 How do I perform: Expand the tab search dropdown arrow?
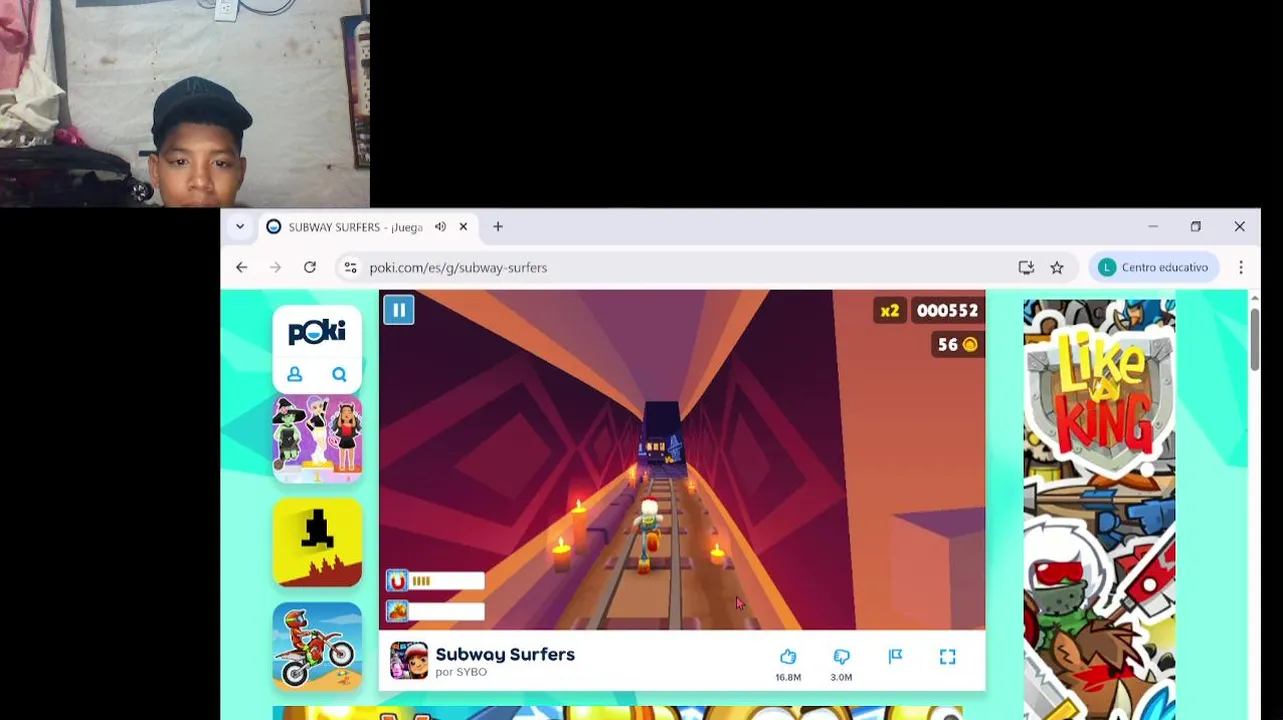click(240, 227)
